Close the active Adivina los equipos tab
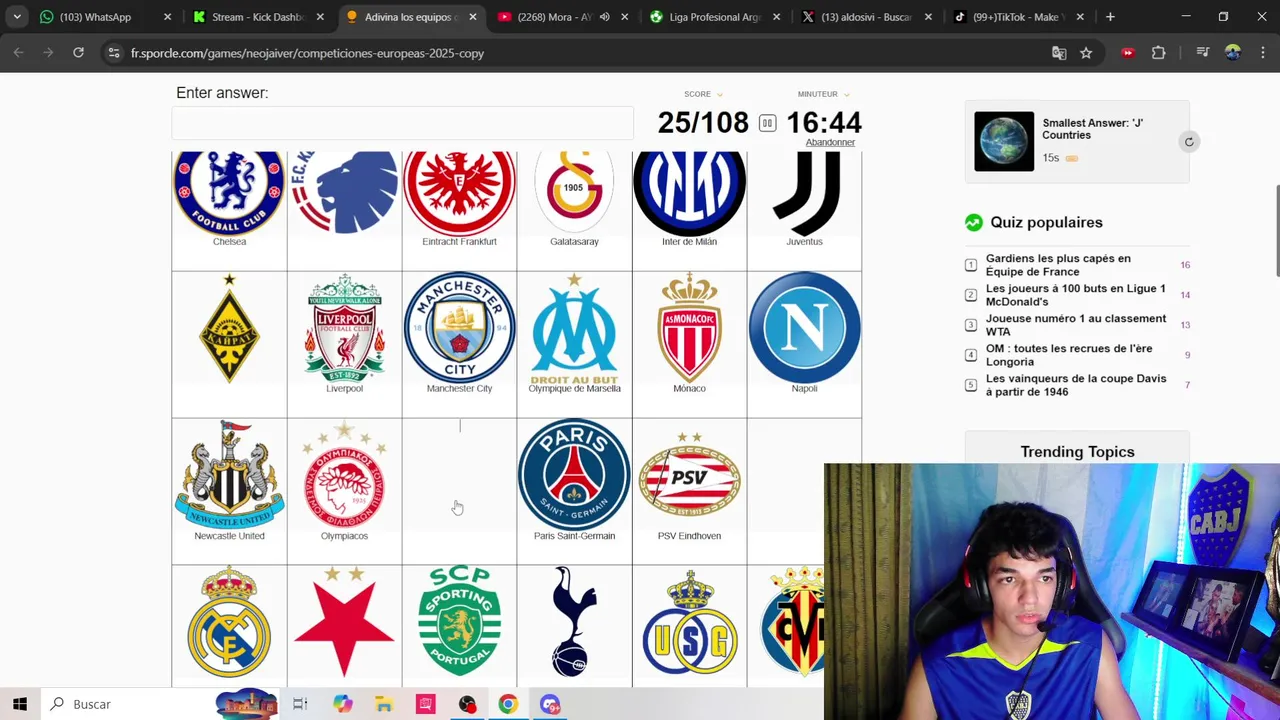Image resolution: width=1280 pixels, height=720 pixels. tap(472, 17)
